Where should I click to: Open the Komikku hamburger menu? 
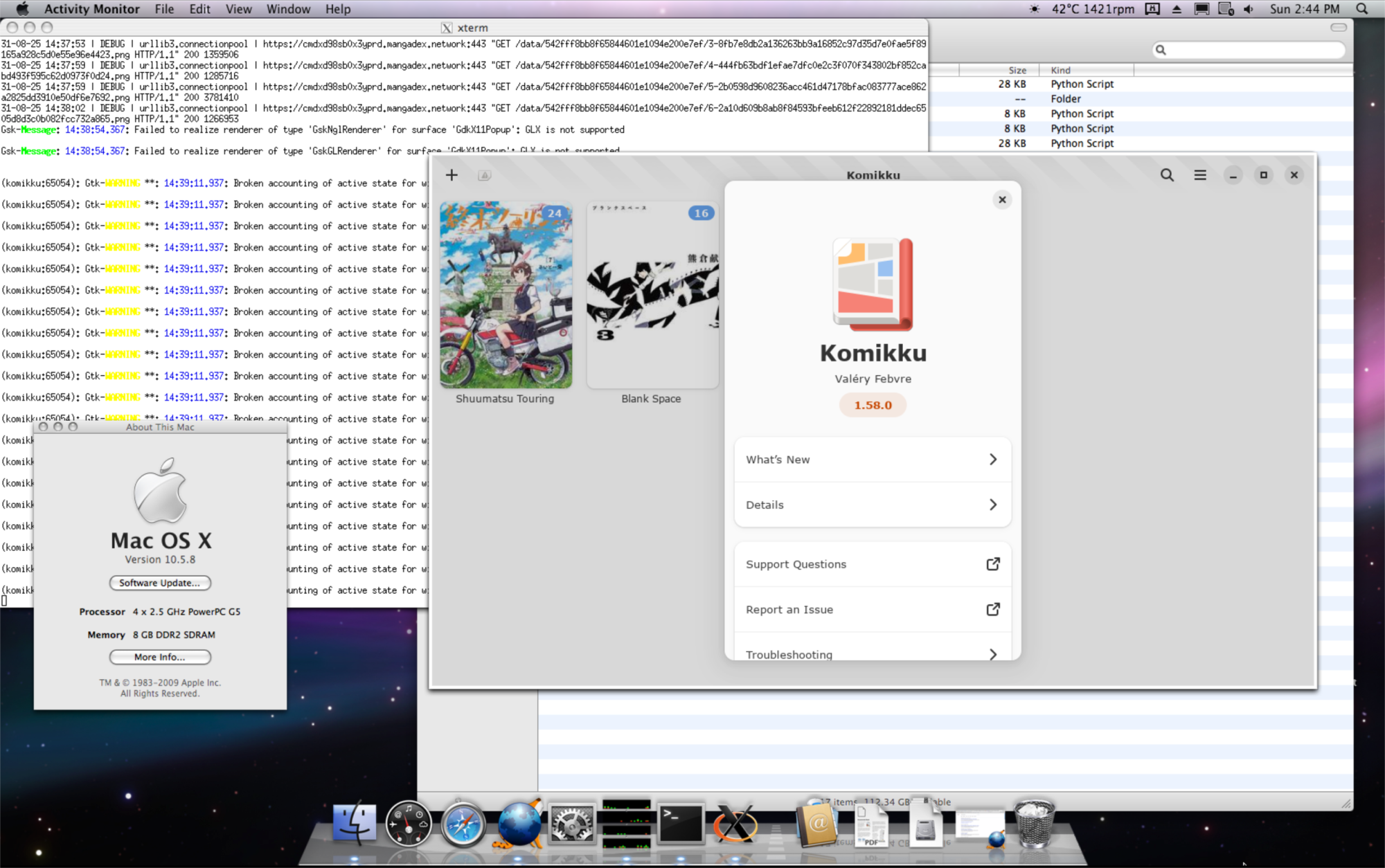coord(1200,175)
